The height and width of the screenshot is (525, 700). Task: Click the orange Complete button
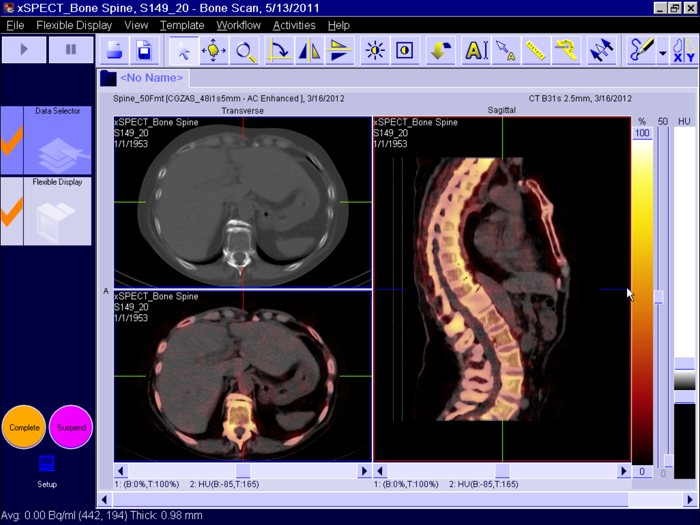tap(23, 427)
